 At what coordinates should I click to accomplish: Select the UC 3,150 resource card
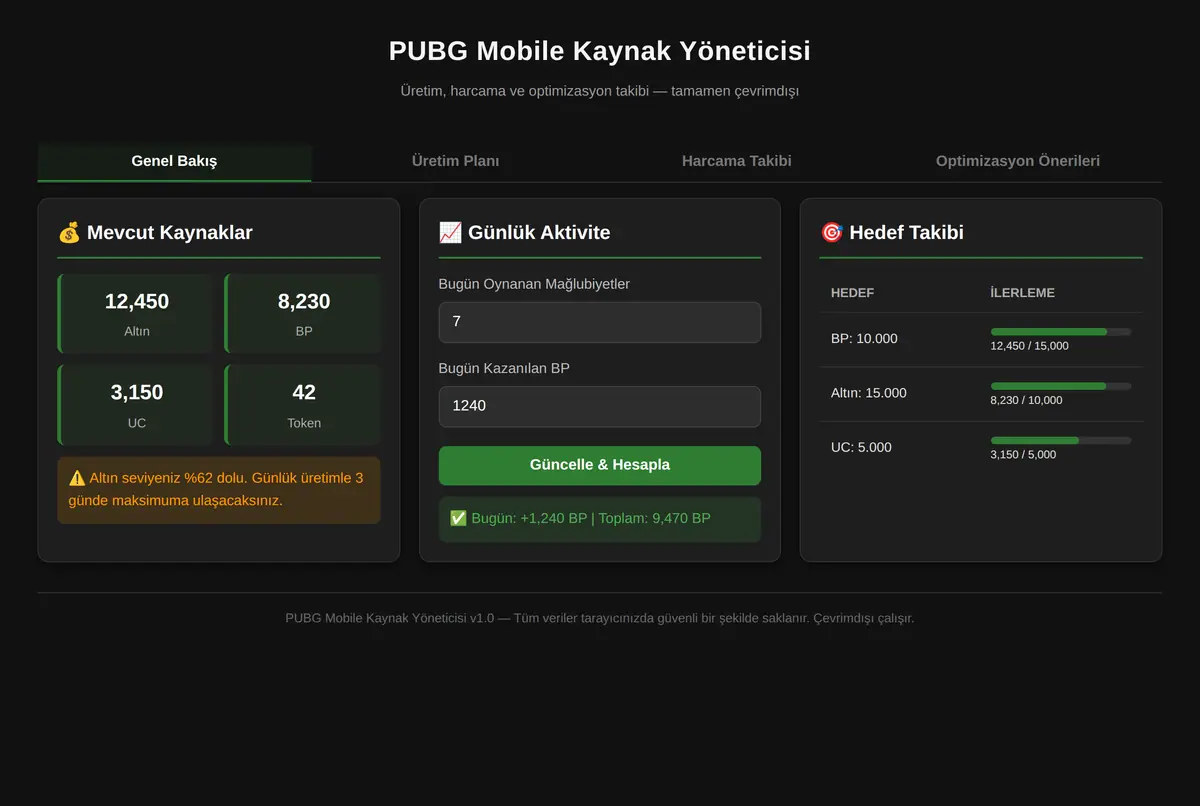click(x=136, y=405)
